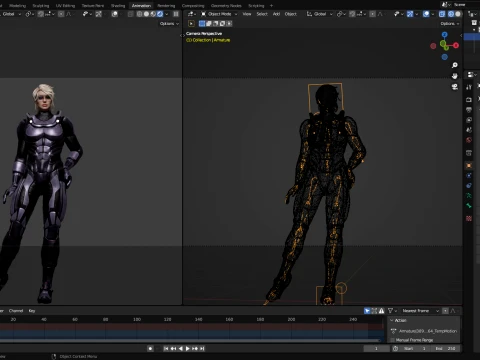This screenshot has width=480, height=360.
Task: Toggle overlays in right viewport
Action: point(426,14)
